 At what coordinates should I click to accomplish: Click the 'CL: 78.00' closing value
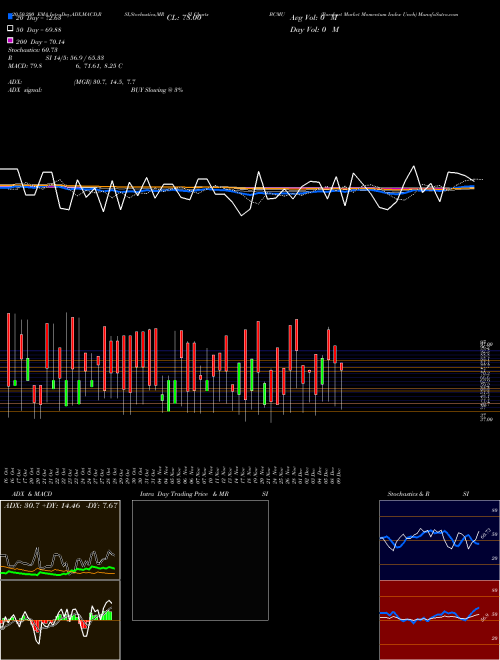pos(184,18)
